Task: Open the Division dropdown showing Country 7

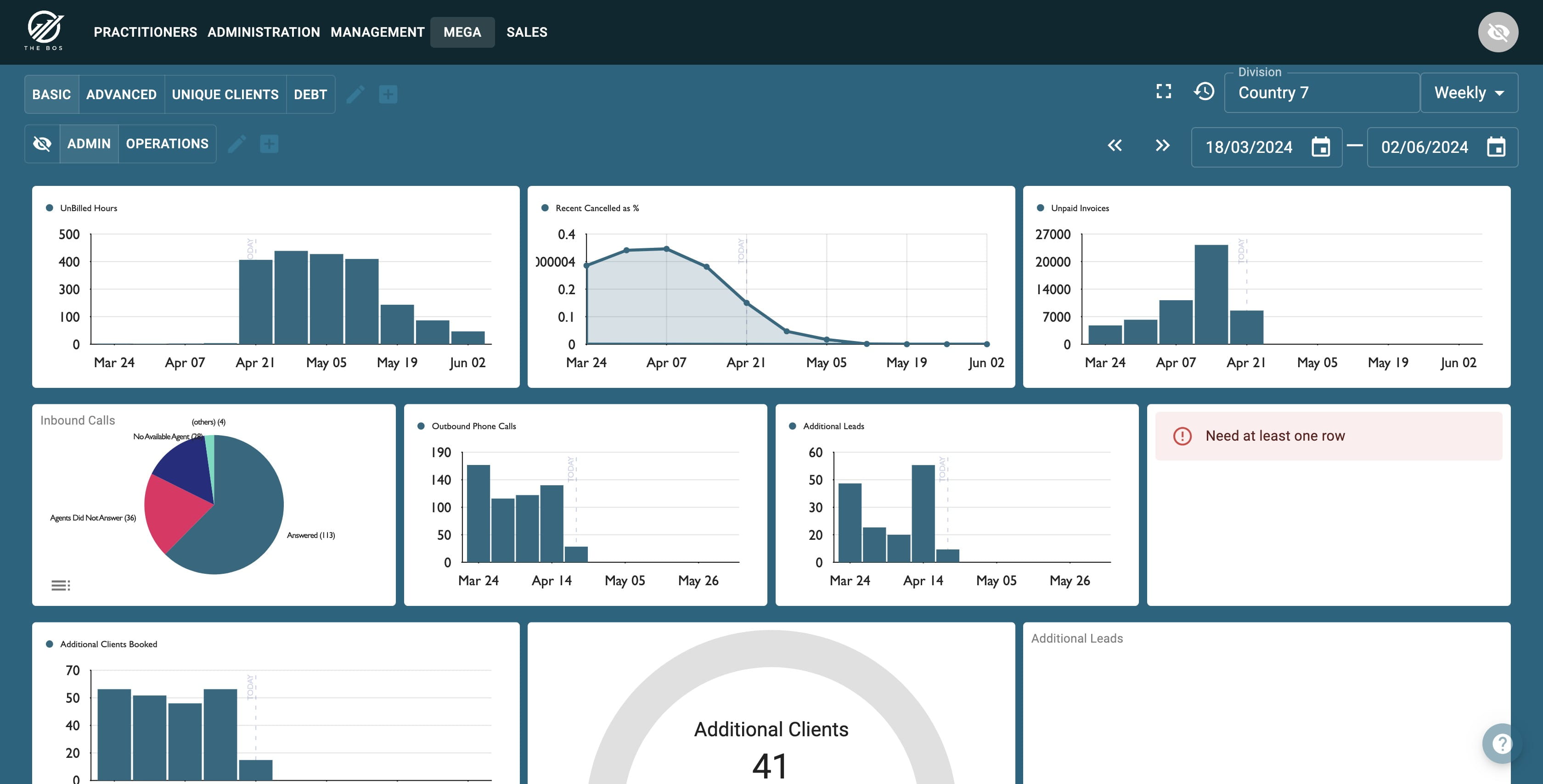Action: (1321, 93)
